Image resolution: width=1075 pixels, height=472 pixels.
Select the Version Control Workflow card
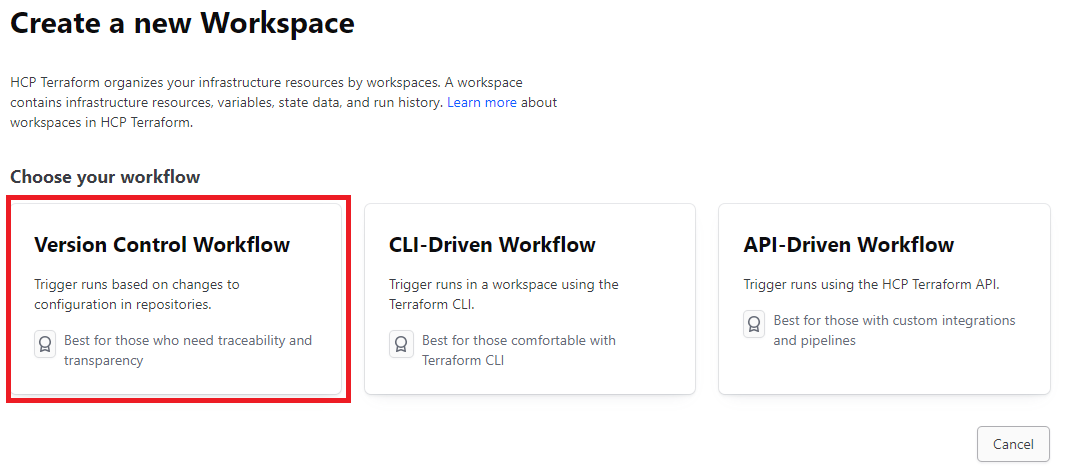tap(176, 299)
